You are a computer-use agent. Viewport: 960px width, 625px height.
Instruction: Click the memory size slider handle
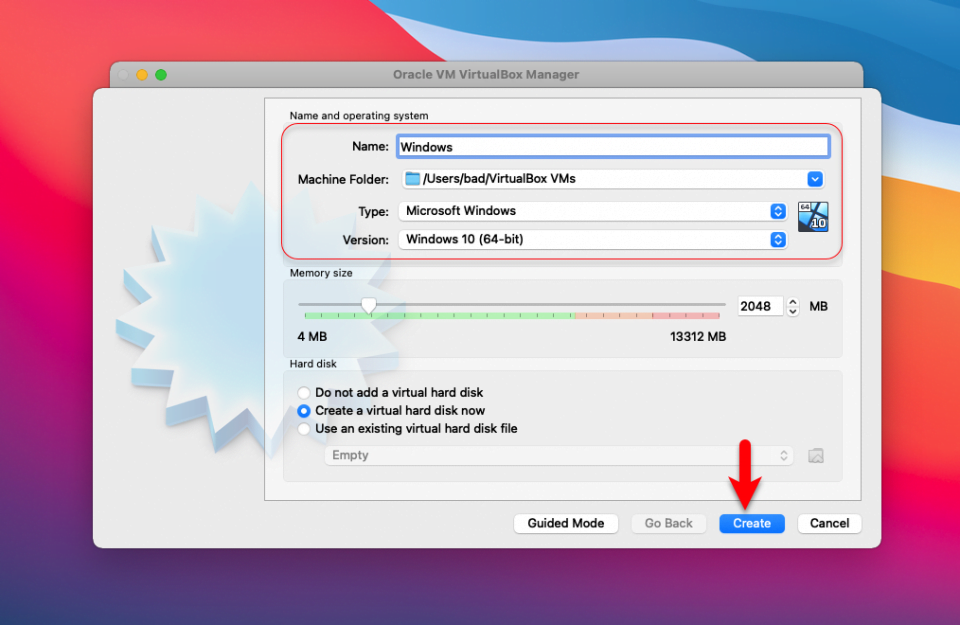[x=369, y=305]
